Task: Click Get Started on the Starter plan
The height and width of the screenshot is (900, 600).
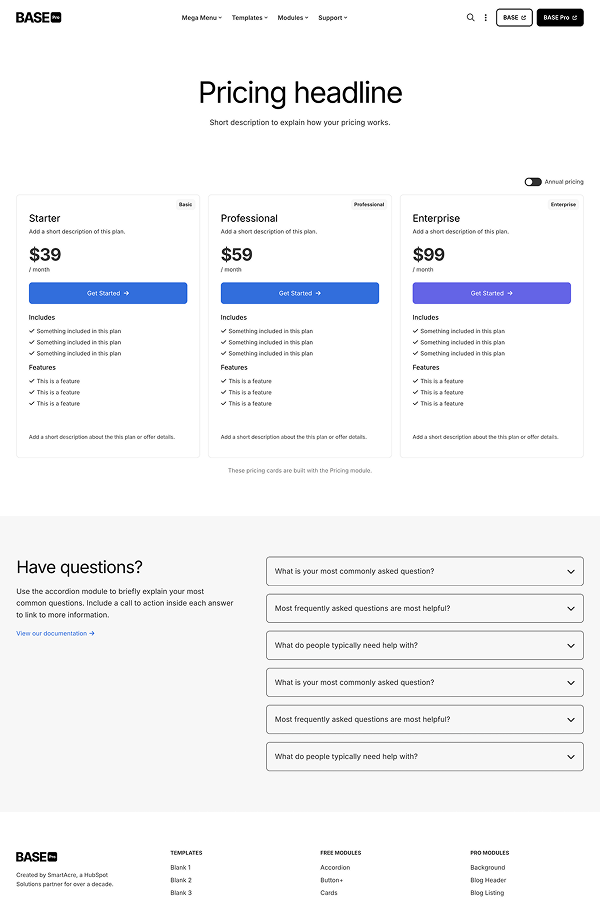Action: tap(108, 293)
